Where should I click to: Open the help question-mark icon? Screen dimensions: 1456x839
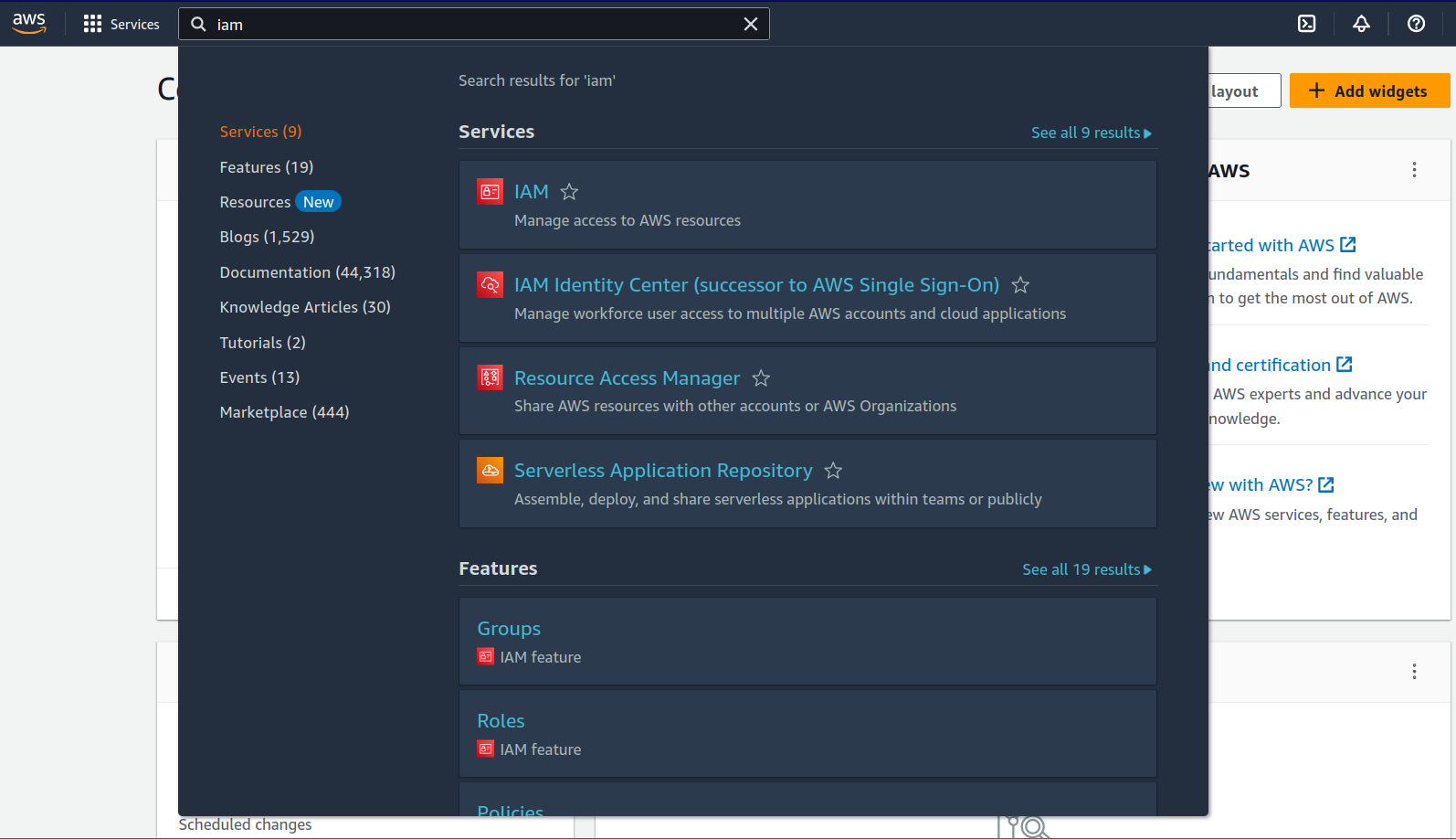tap(1416, 24)
